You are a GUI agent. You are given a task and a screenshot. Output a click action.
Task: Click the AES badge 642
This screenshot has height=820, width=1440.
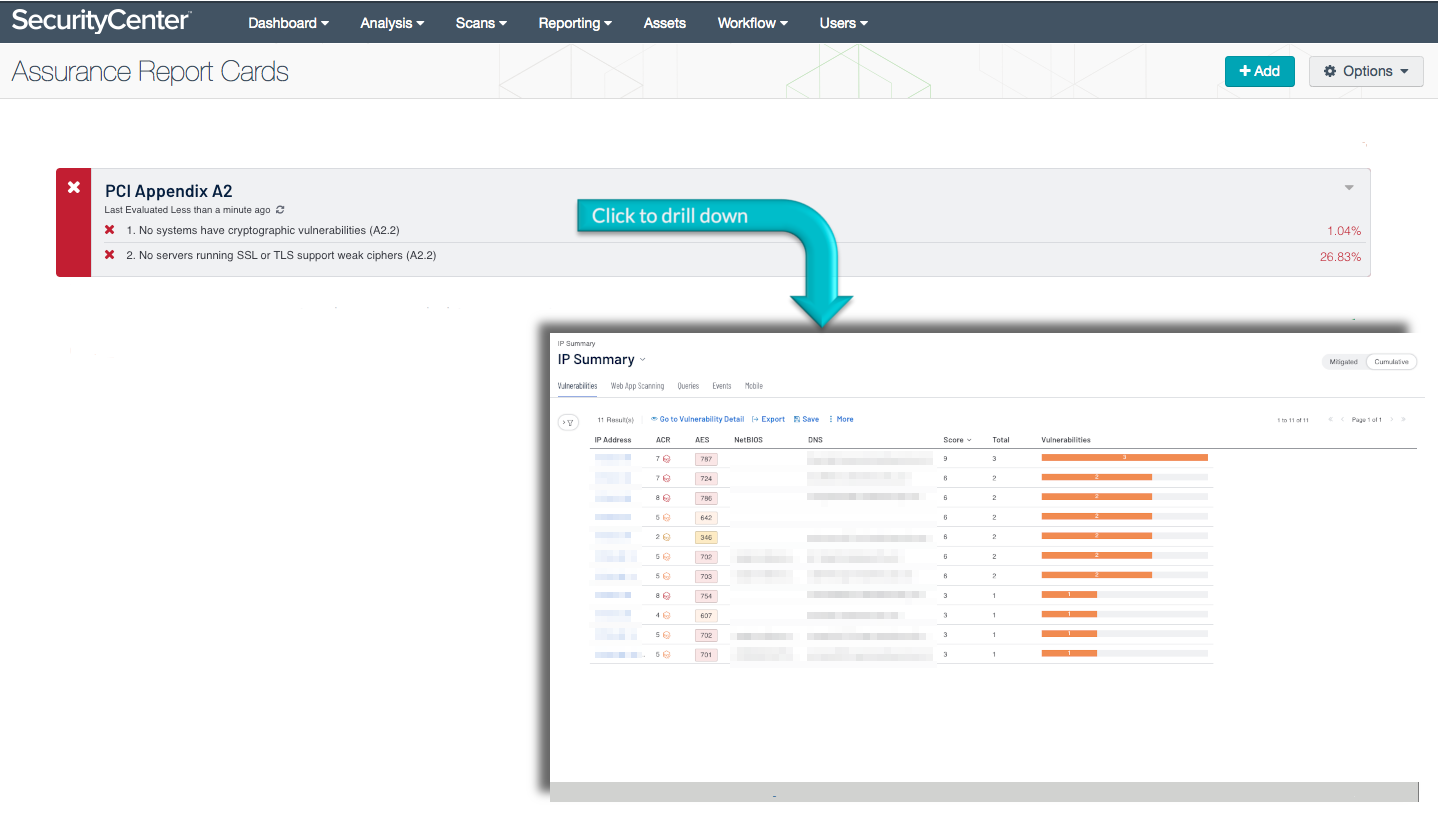click(x=706, y=518)
